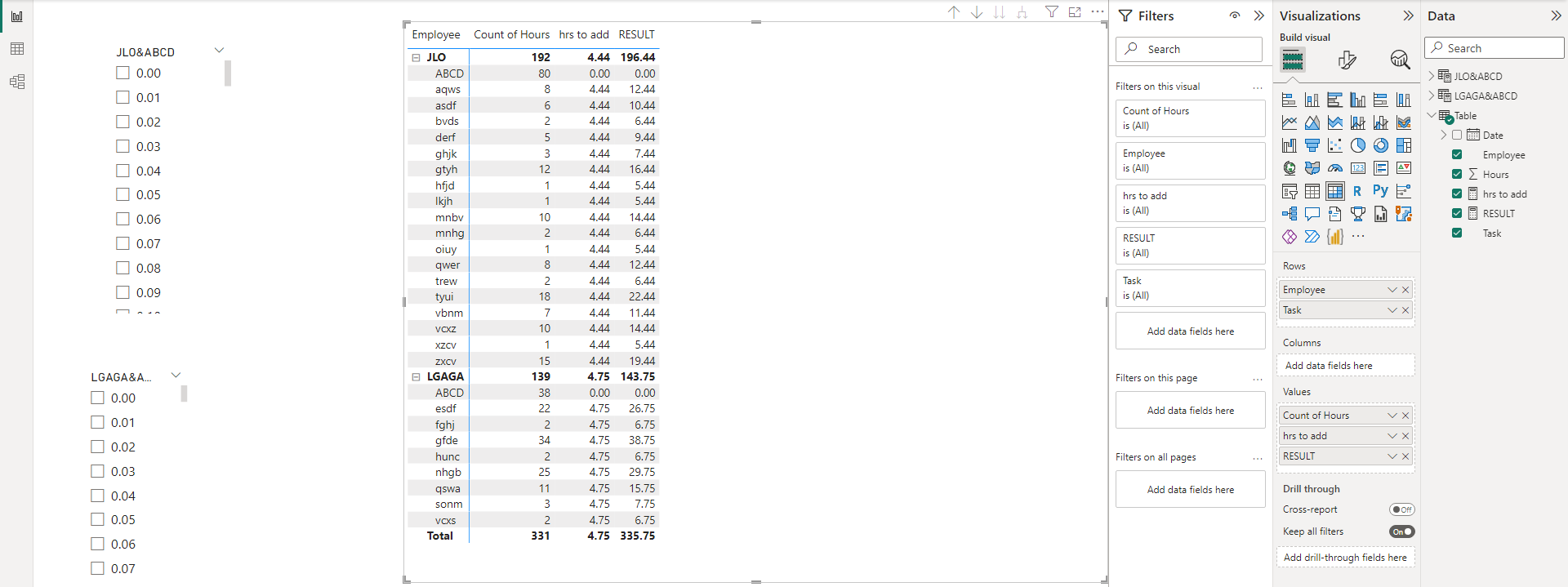Select the Matrix visualization
1568x587 pixels.
click(x=1335, y=191)
